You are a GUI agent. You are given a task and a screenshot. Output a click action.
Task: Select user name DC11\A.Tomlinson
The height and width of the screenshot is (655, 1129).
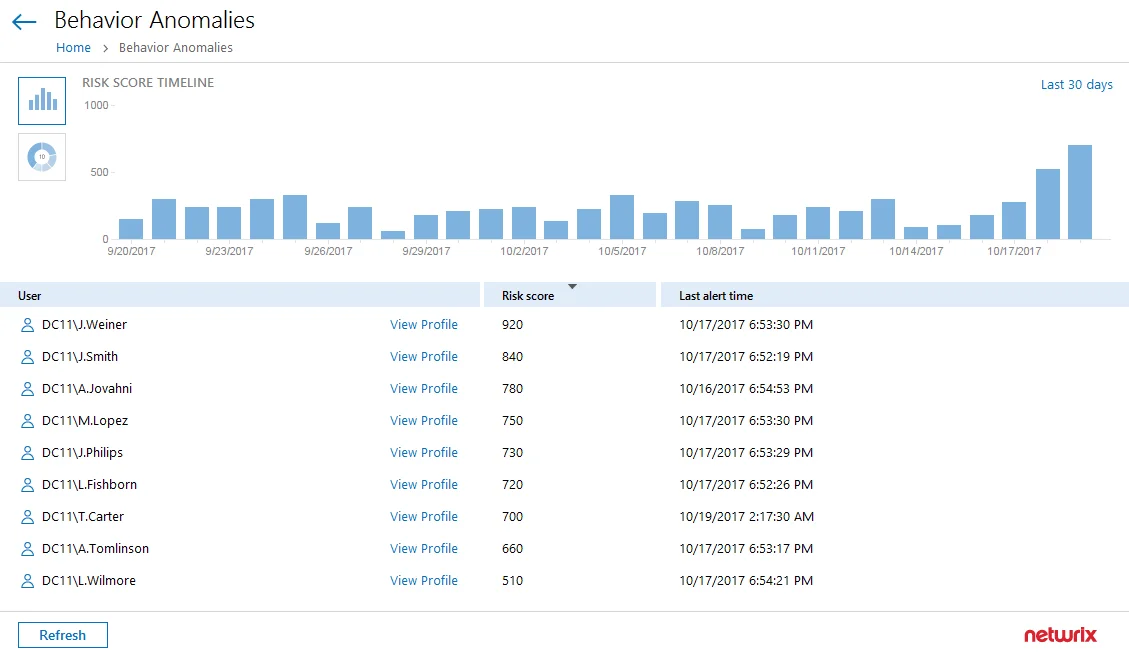[96, 548]
